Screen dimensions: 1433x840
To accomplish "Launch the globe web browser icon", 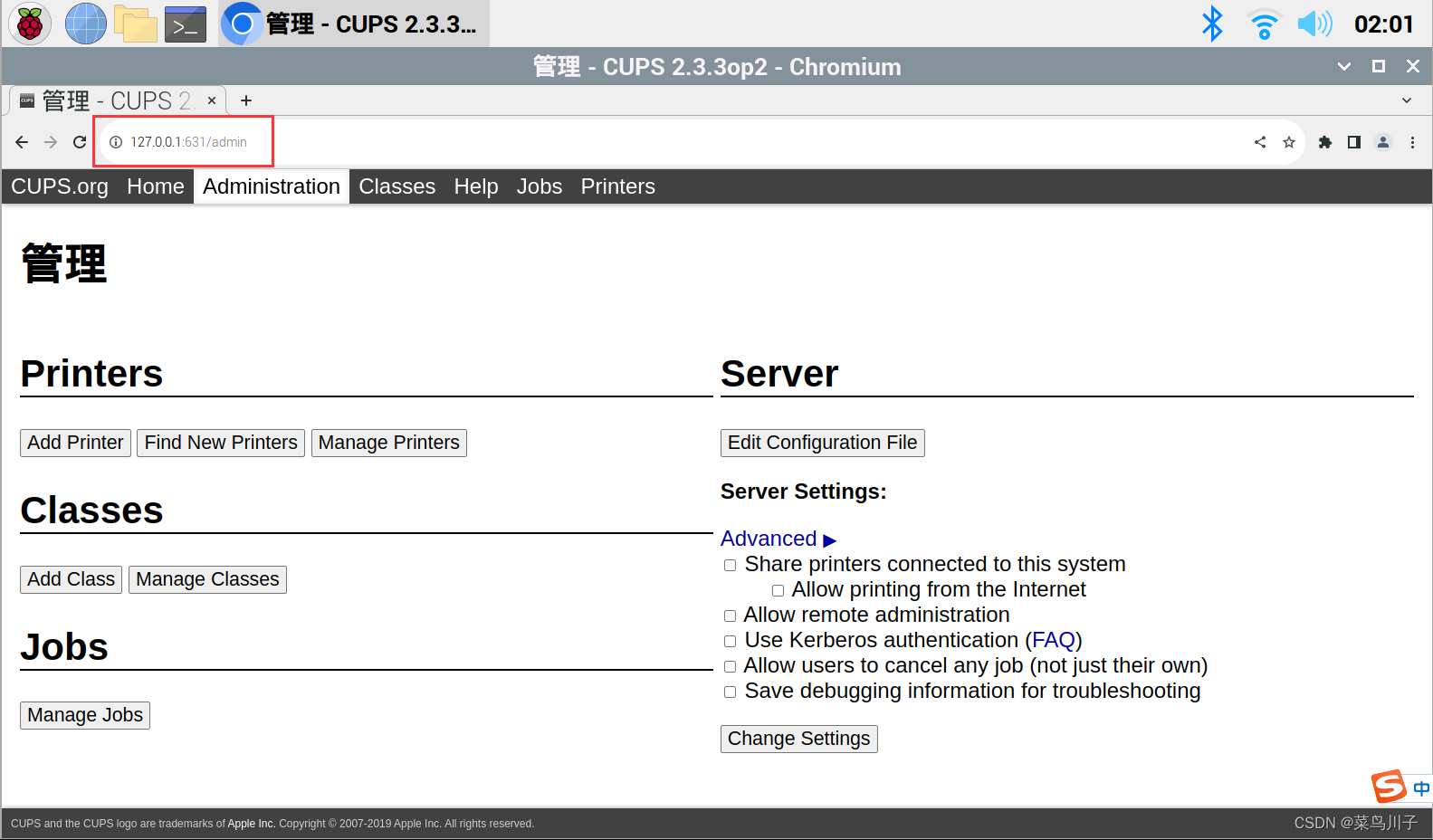I will (x=86, y=24).
